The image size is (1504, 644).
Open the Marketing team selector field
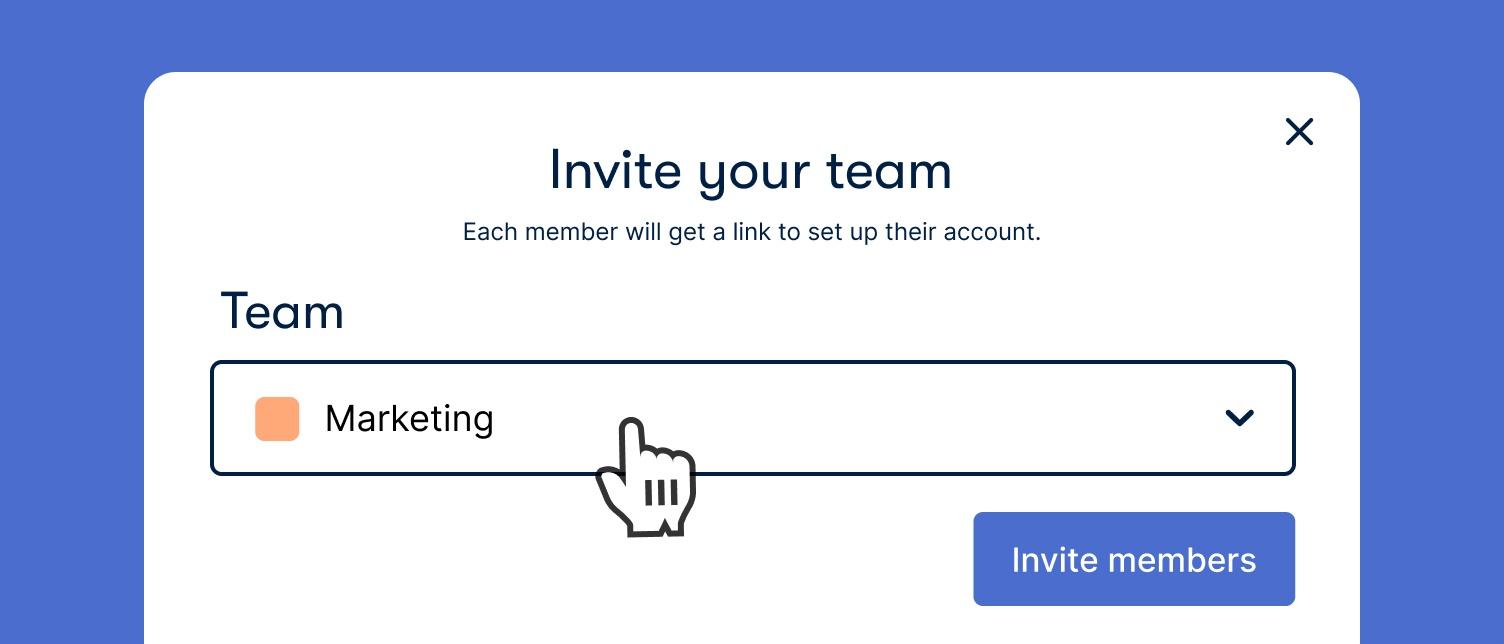coord(753,418)
